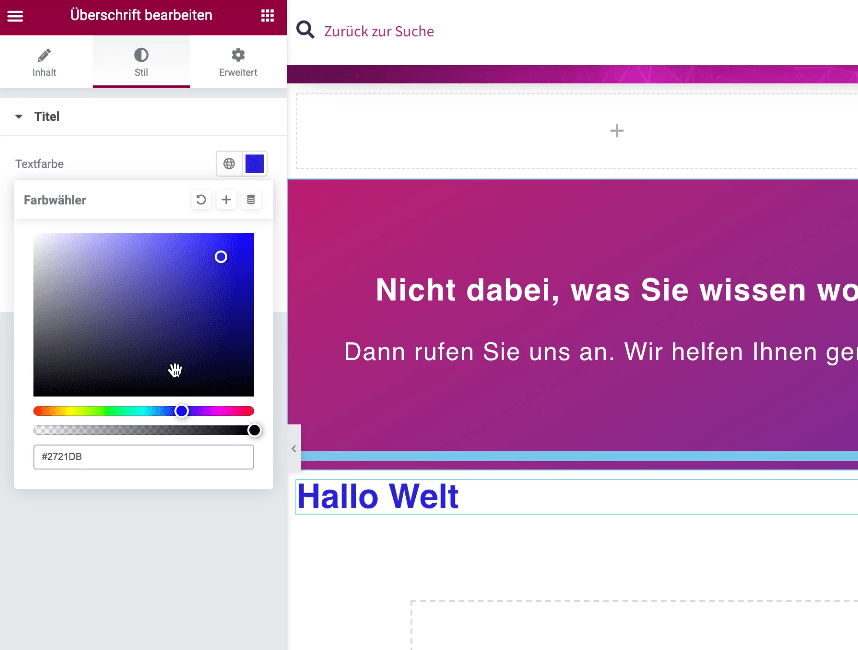Open the Elementor hamburger menu
The height and width of the screenshot is (650, 858).
click(x=15, y=16)
